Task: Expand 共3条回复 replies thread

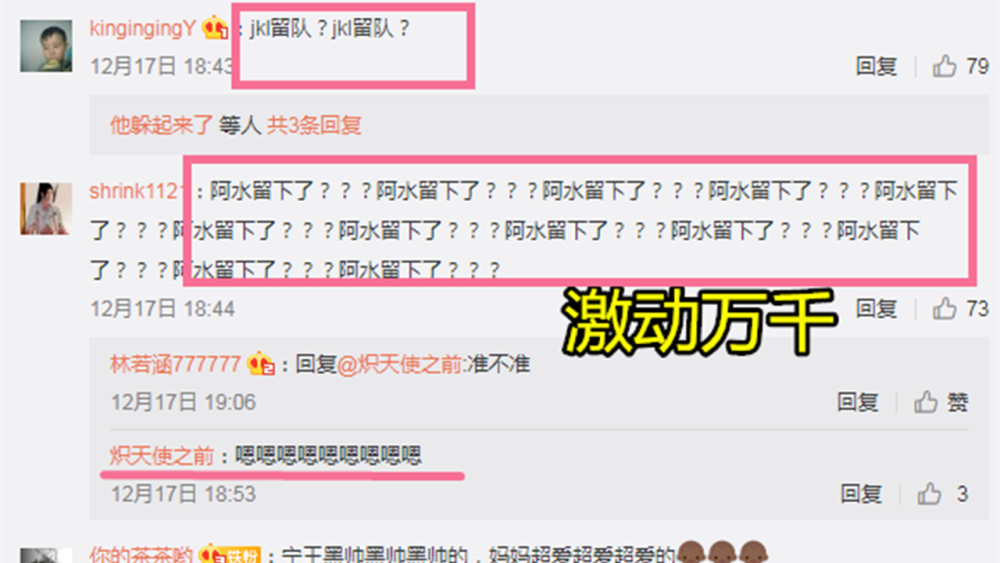Action: (314, 125)
